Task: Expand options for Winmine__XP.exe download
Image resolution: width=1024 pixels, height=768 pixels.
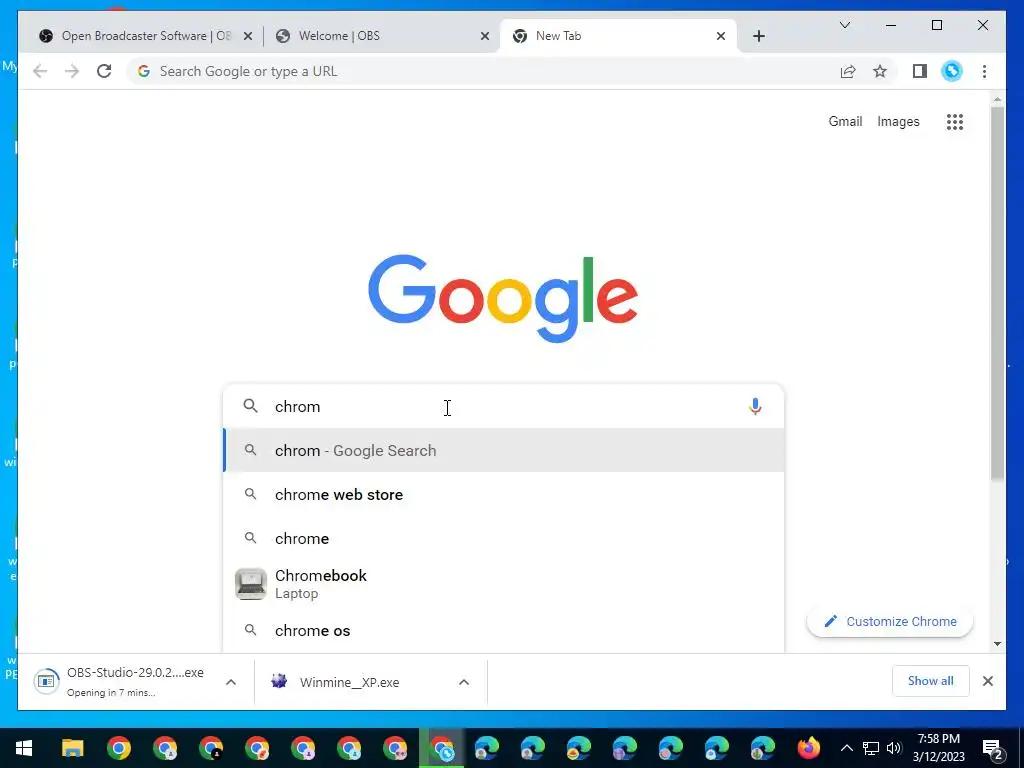Action: (x=464, y=682)
